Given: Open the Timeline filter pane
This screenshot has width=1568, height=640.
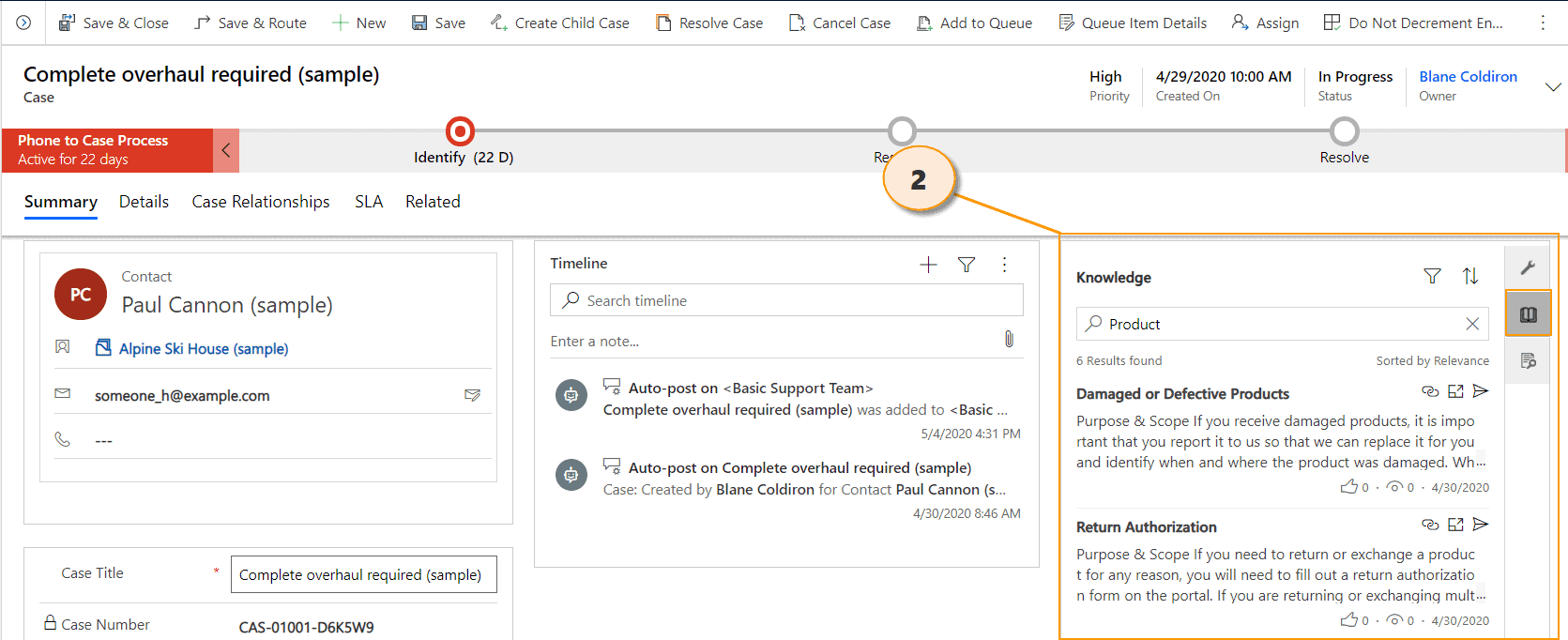Looking at the screenshot, I should [x=967, y=265].
